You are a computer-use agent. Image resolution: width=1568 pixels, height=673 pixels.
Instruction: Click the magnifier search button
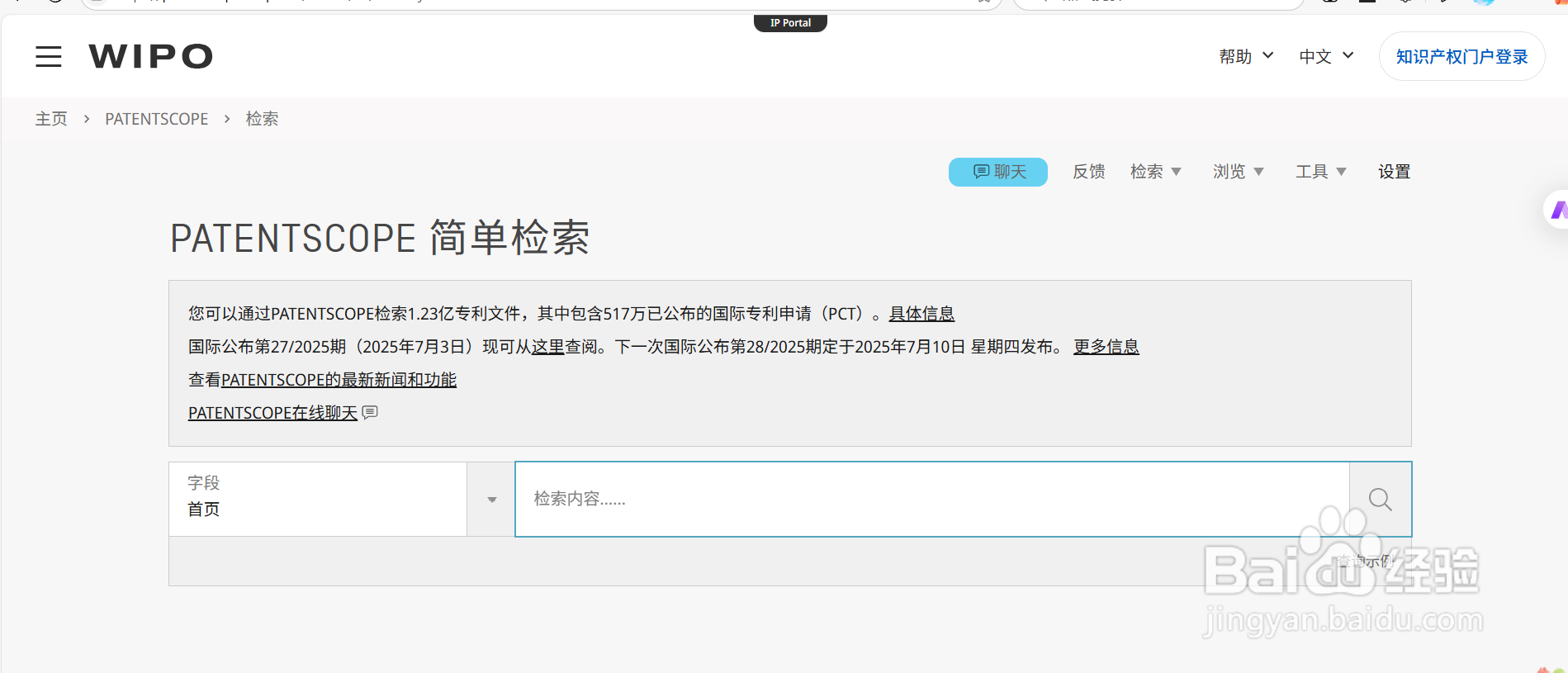[1380, 500]
